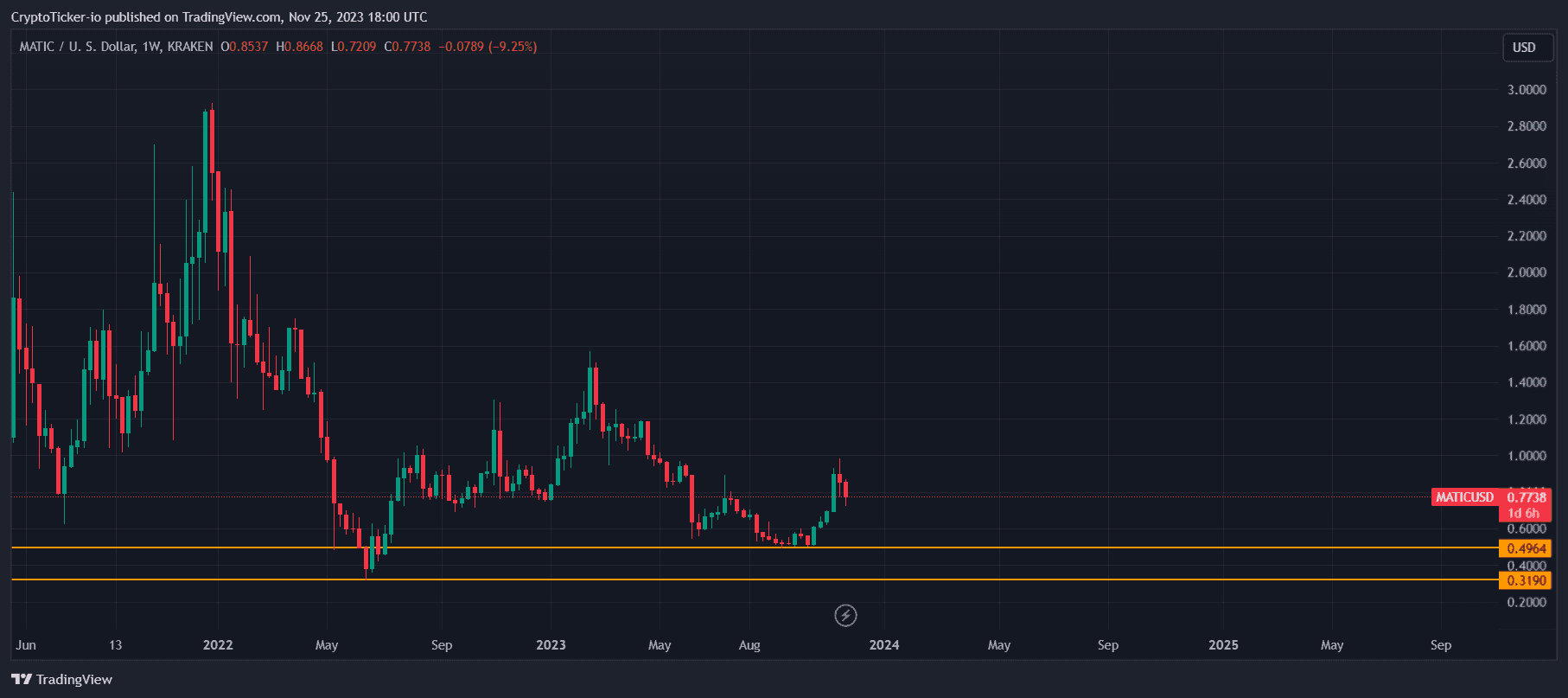Click the 1W interval in chart legend

(151, 47)
